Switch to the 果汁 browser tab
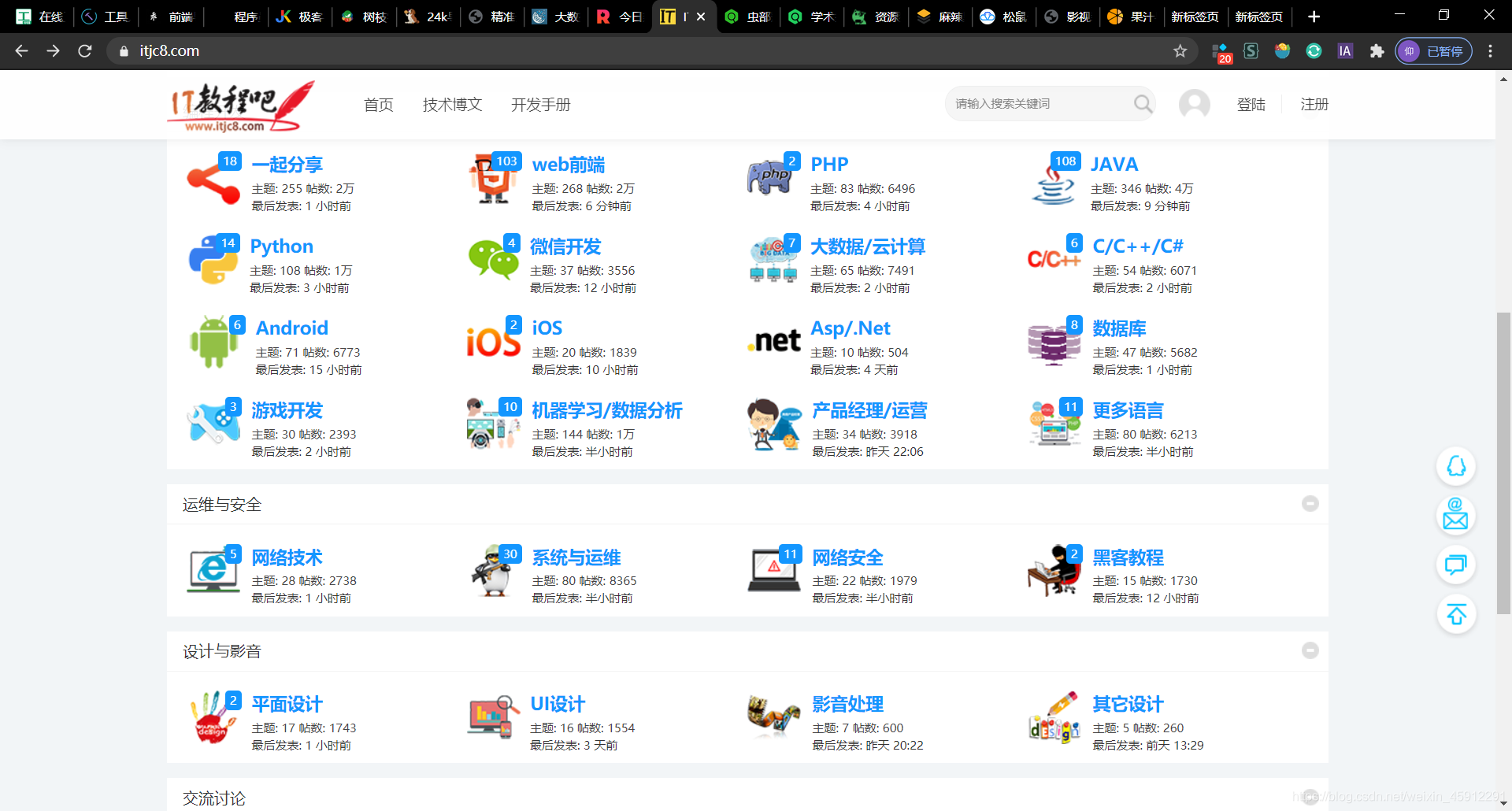This screenshot has width=1512, height=811. point(1131,17)
